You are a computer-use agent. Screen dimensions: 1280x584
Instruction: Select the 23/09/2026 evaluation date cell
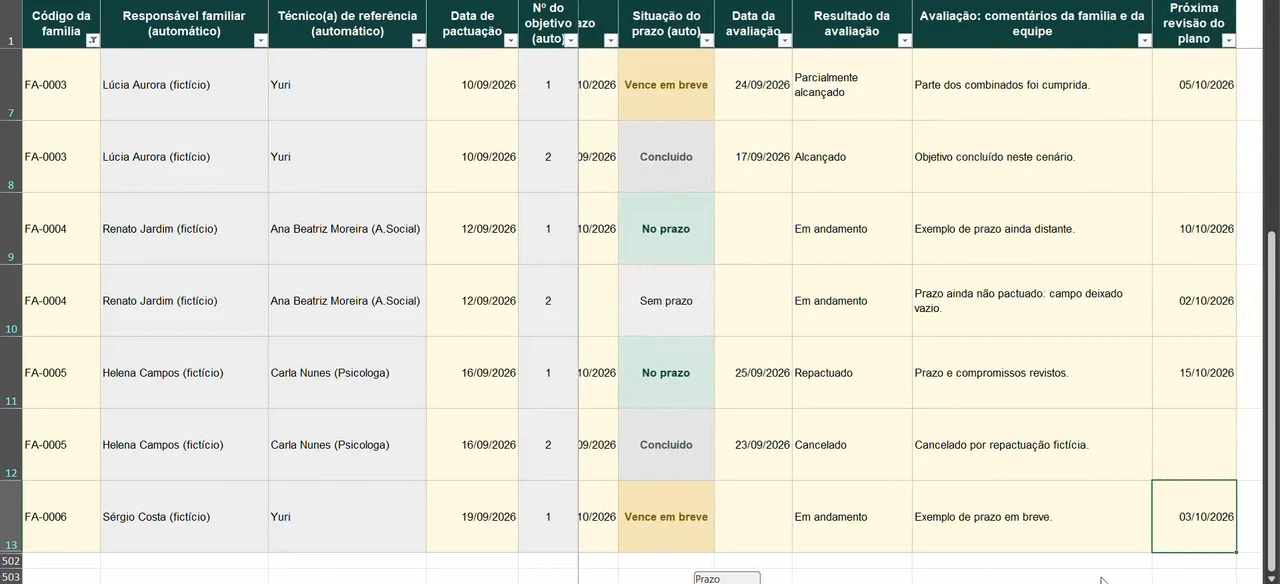tap(753, 445)
